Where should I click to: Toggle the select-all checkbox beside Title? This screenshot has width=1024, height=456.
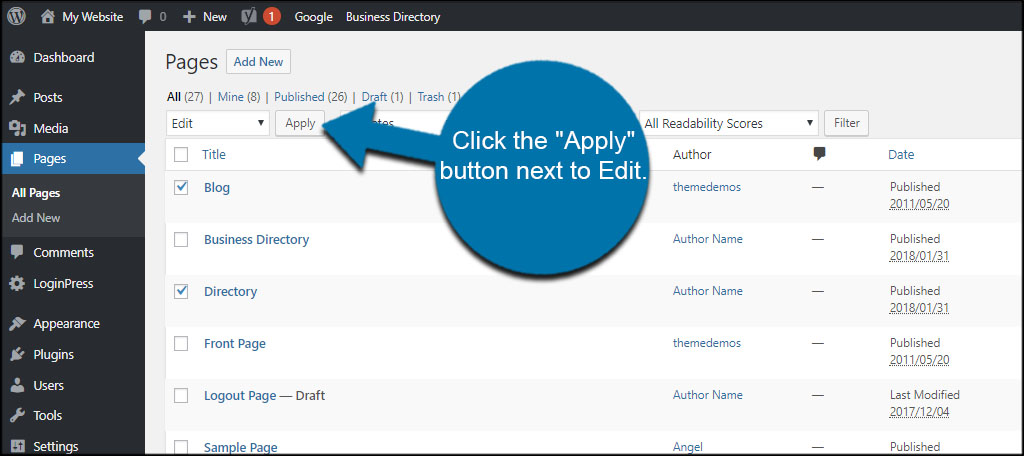(x=181, y=154)
